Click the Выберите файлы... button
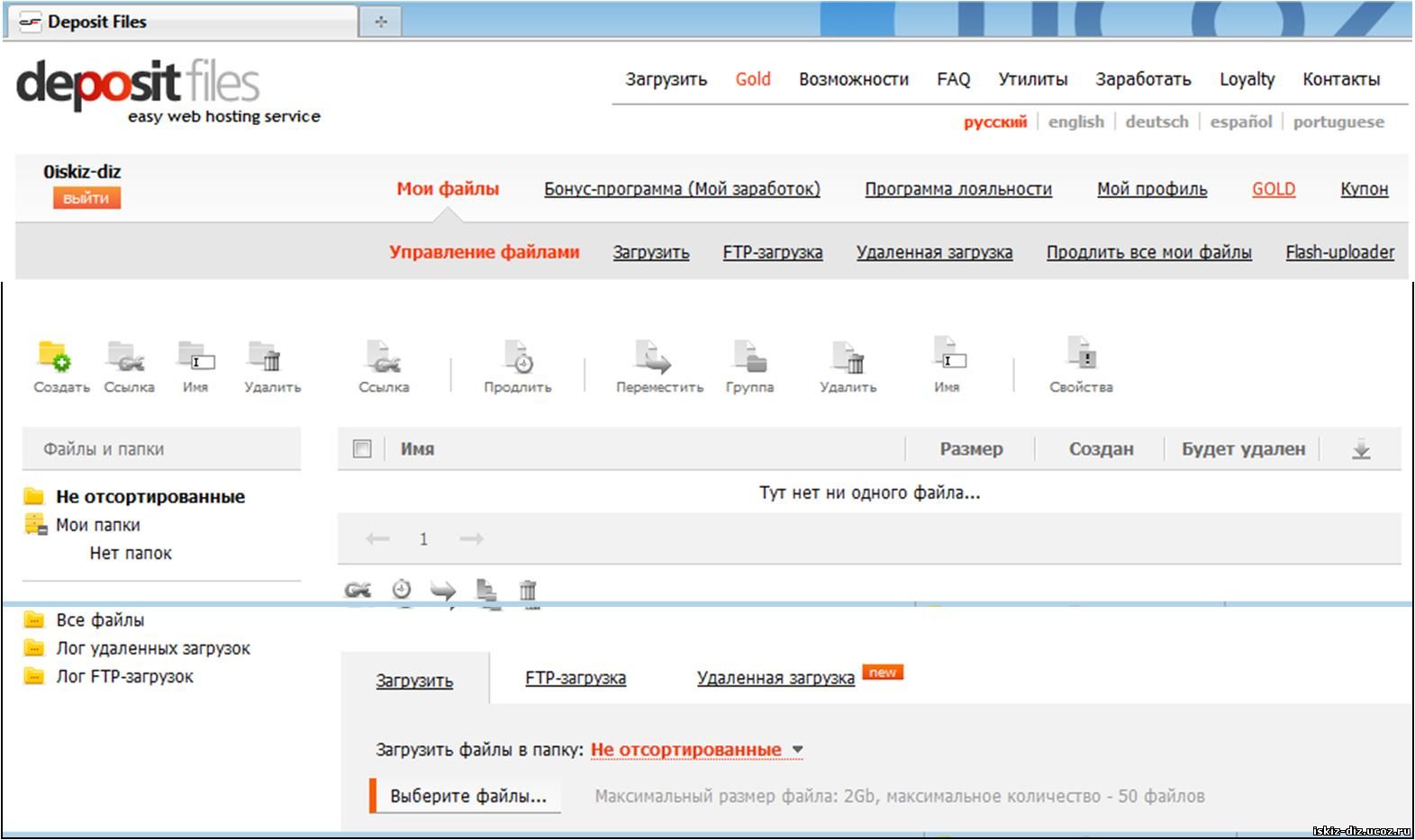Image resolution: width=1415 pixels, height=840 pixels. tap(467, 796)
